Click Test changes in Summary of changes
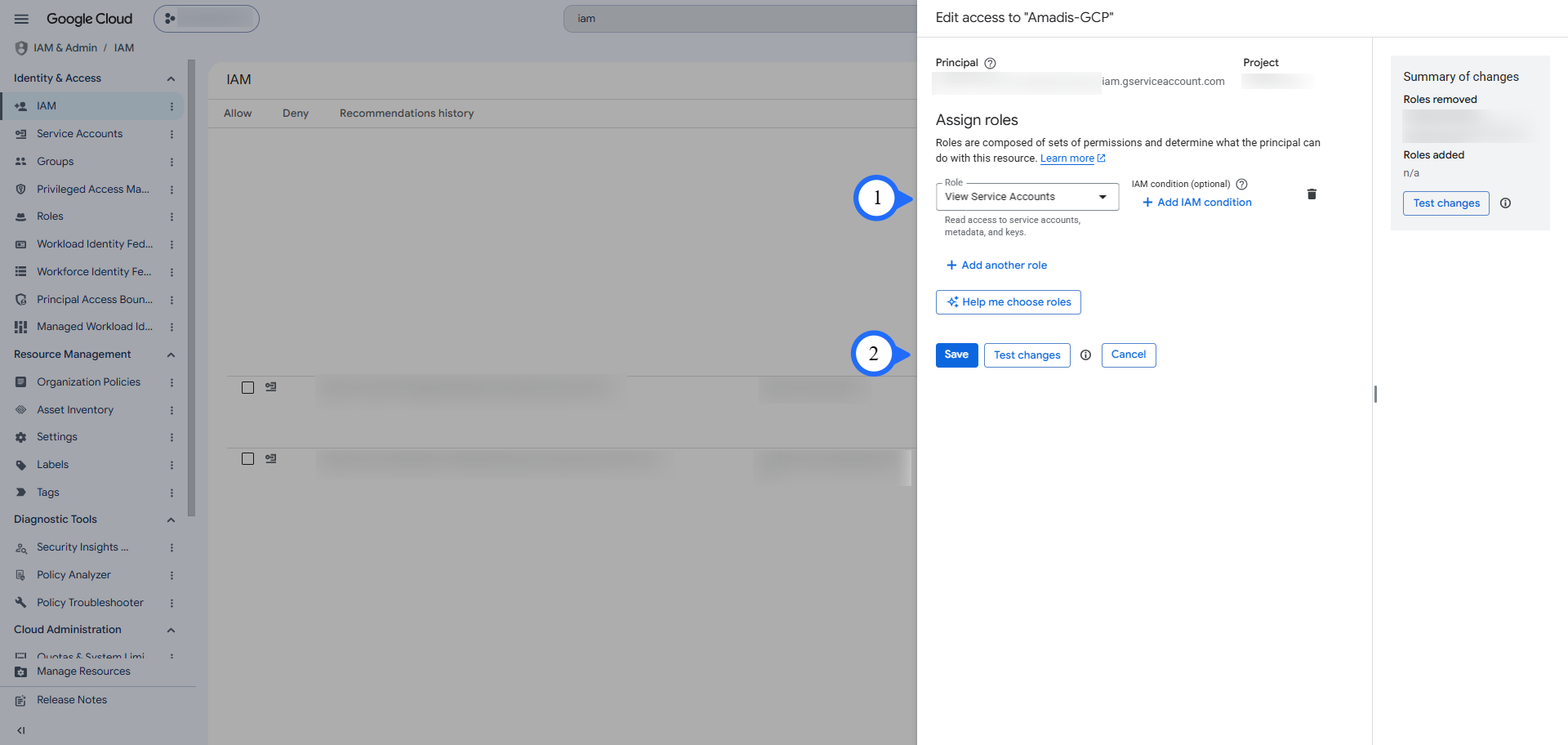The width and height of the screenshot is (1568, 745). pos(1446,203)
